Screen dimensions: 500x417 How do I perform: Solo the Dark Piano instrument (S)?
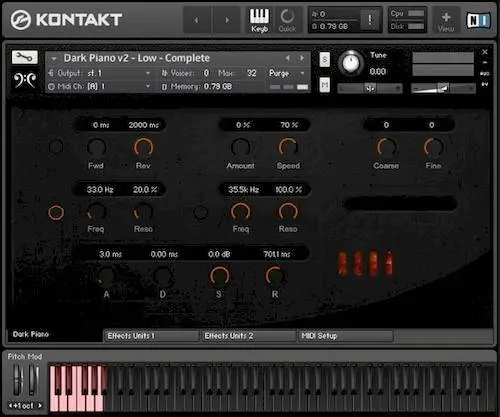pos(325,60)
